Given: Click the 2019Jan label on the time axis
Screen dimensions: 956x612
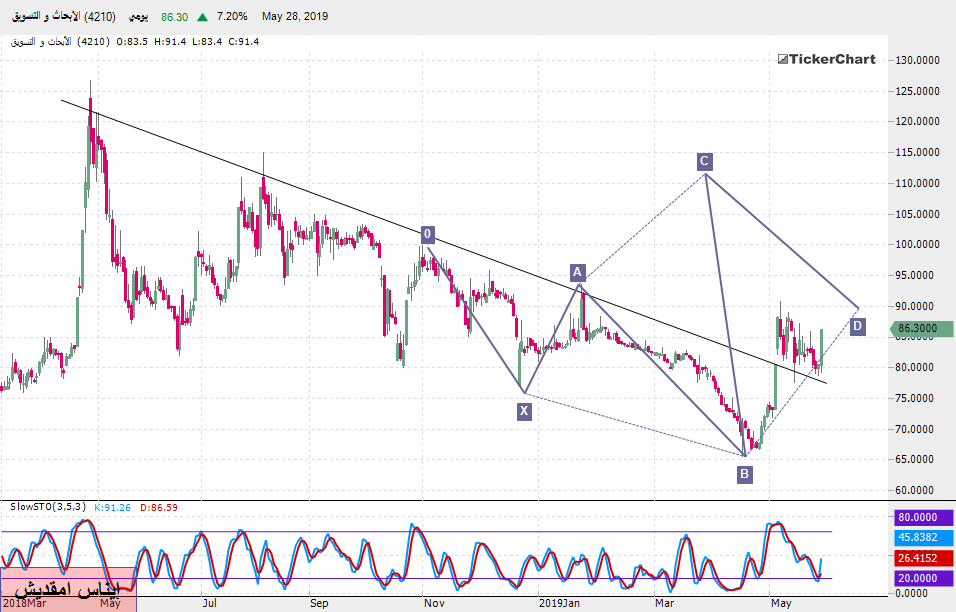Looking at the screenshot, I should (x=559, y=603).
